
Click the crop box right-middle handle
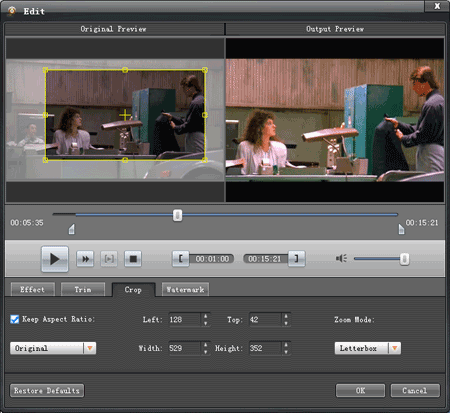[205, 115]
